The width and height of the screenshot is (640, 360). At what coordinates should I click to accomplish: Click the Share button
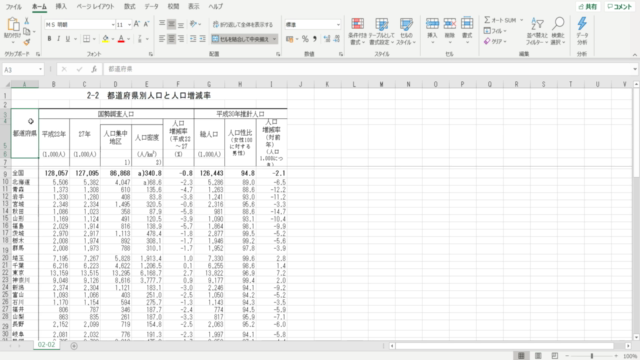588,7
